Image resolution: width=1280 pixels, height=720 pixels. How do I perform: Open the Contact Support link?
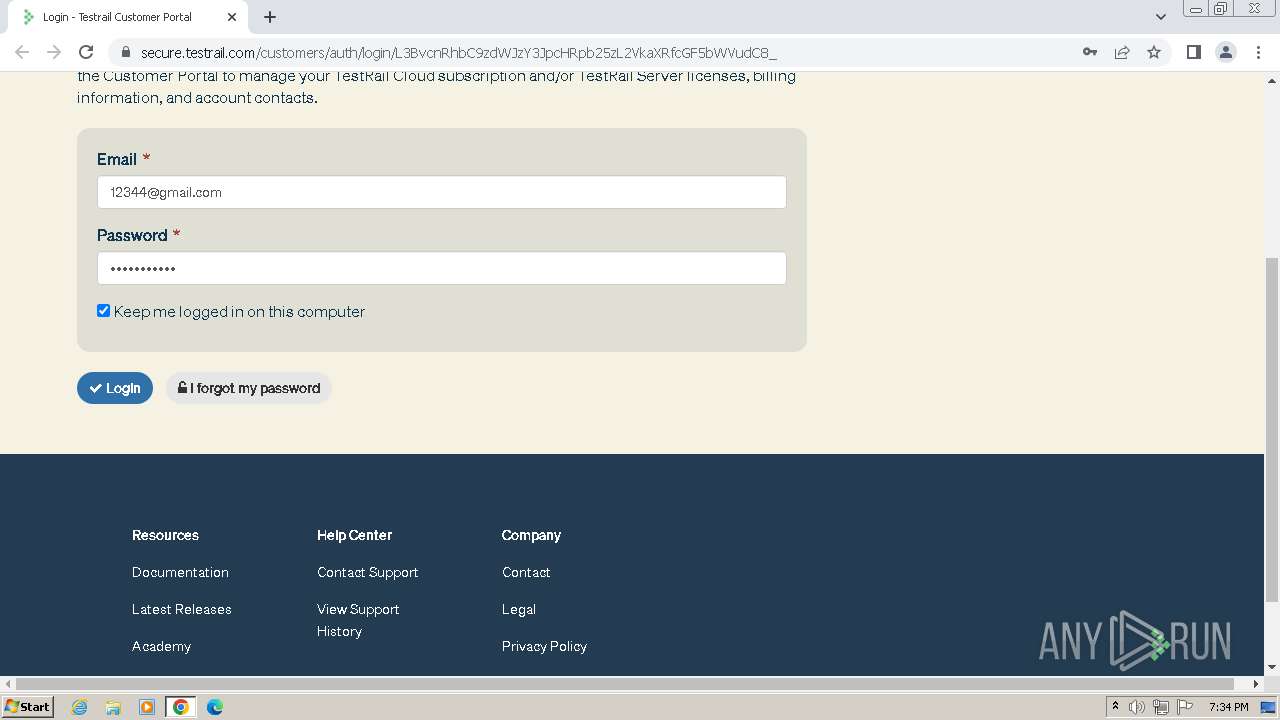click(x=367, y=572)
